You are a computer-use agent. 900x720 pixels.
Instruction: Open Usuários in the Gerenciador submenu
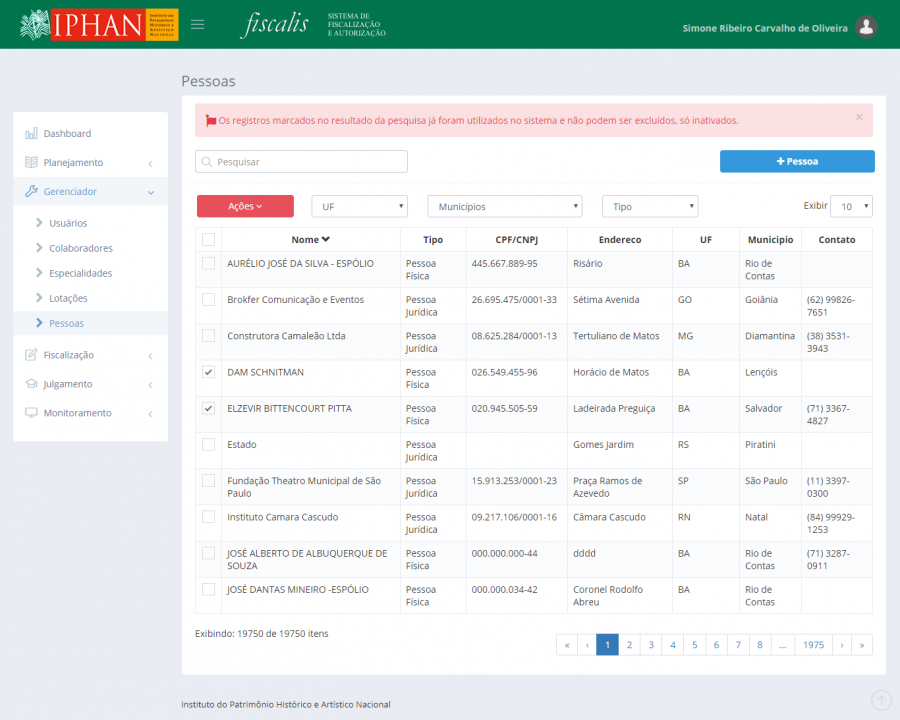click(x=68, y=223)
